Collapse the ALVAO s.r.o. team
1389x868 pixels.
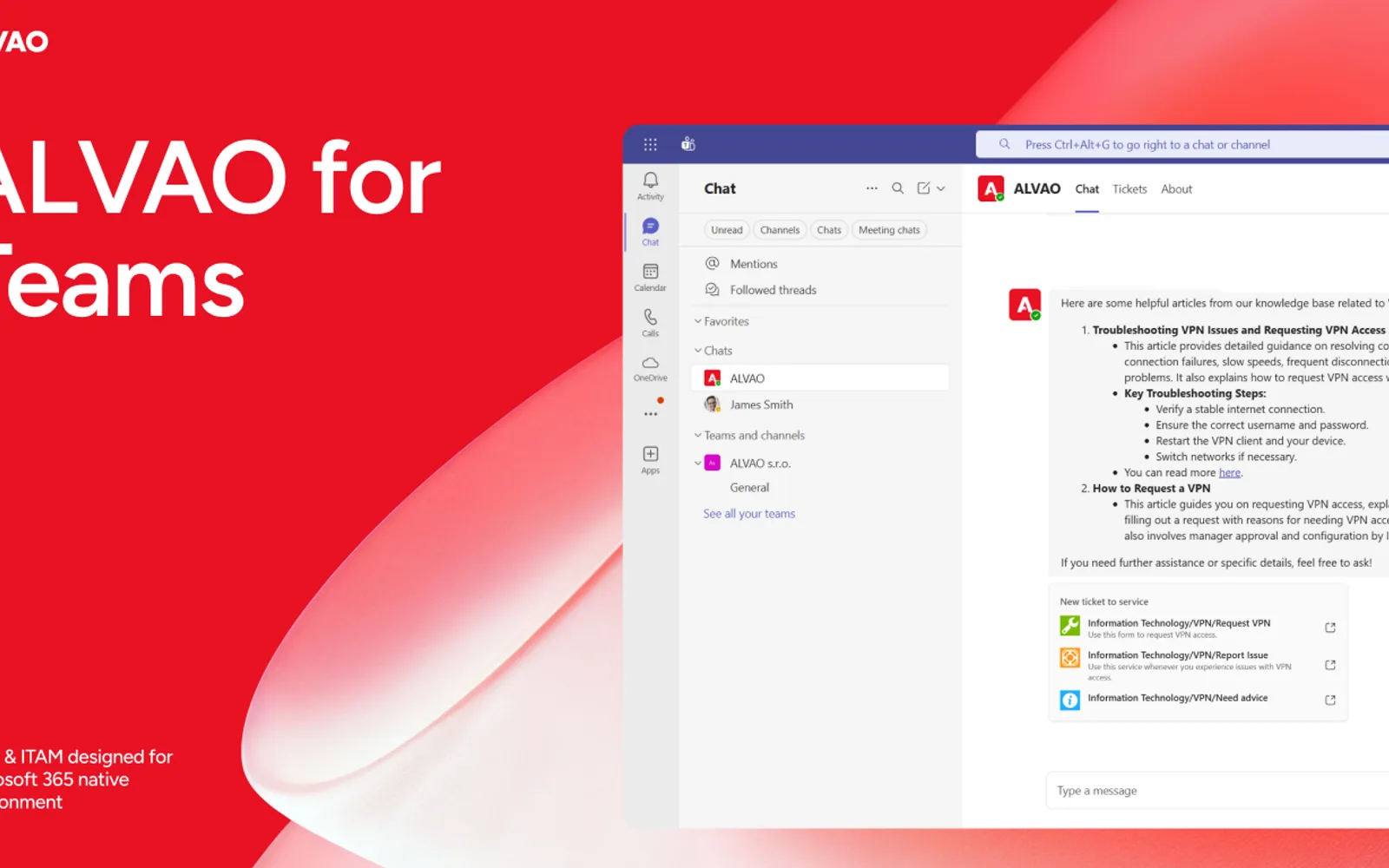tap(698, 463)
